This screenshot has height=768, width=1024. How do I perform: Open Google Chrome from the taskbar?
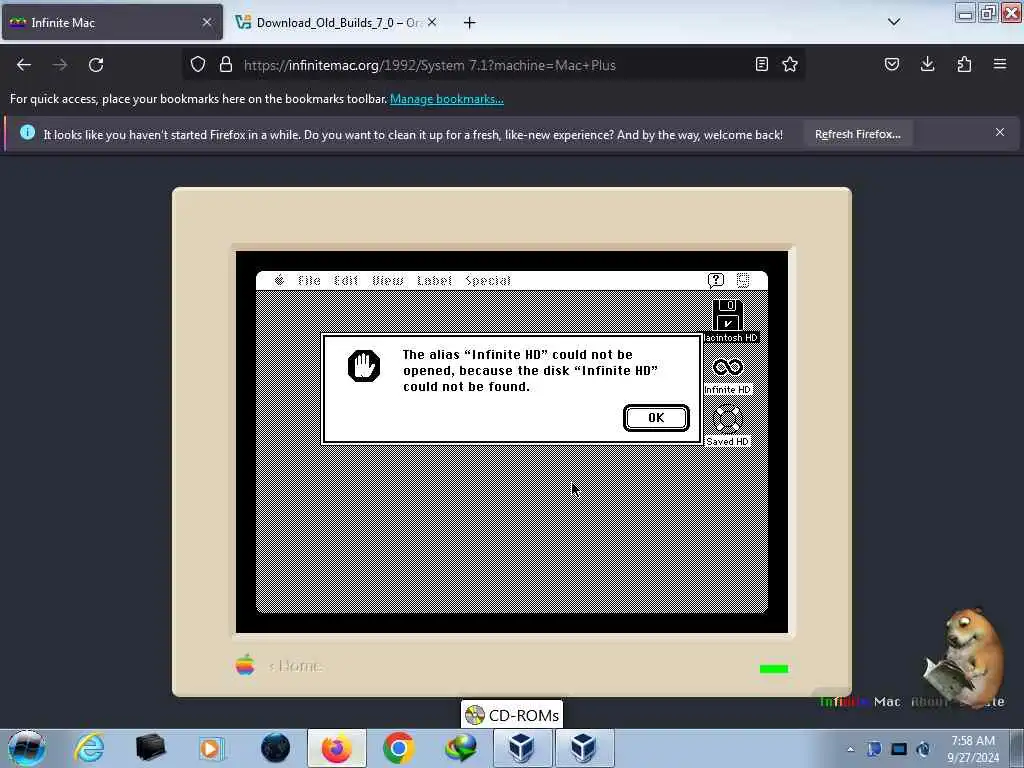[398, 748]
